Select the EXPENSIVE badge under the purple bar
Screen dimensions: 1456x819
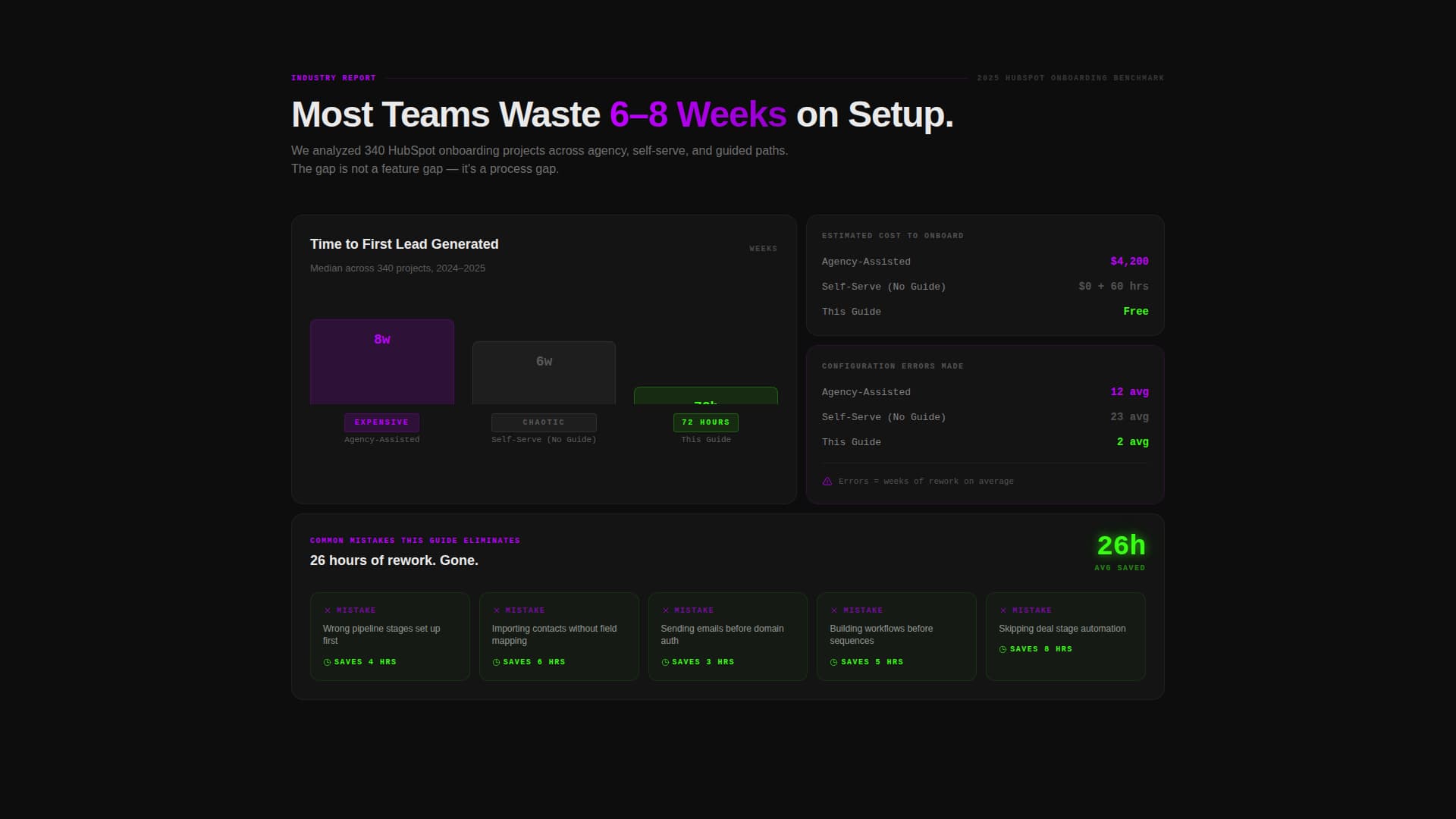click(381, 422)
